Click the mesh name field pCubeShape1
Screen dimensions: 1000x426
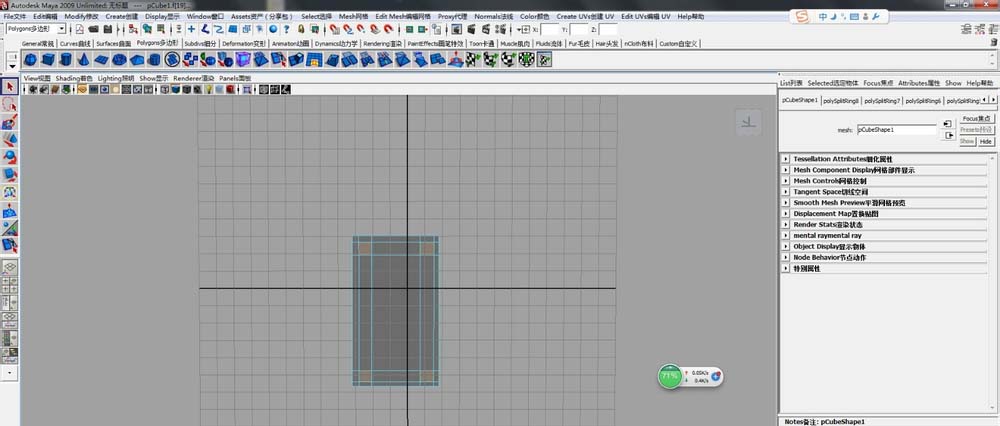point(897,129)
